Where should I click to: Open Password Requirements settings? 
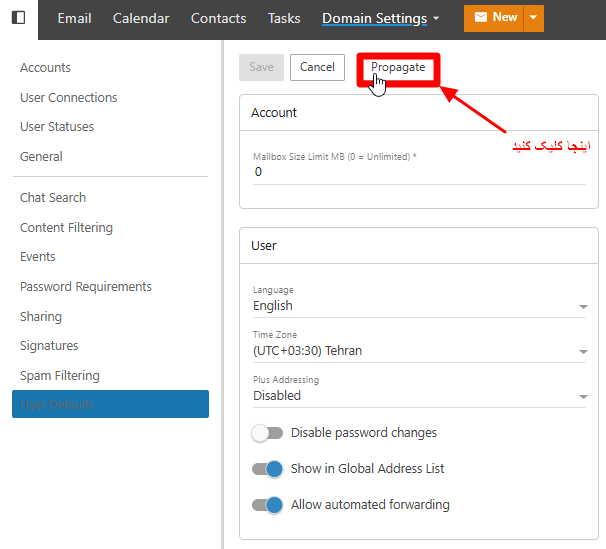pyautogui.click(x=86, y=287)
